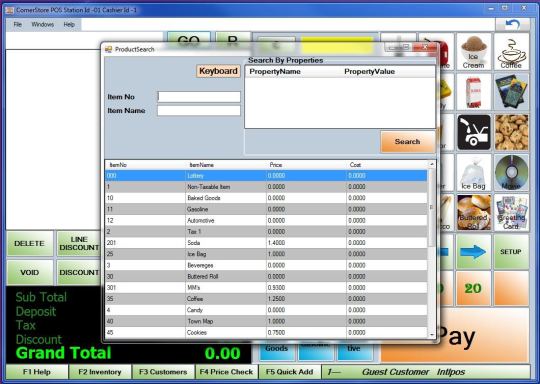This screenshot has width=540, height=384.
Task: Click the blue right-arrow next page tile
Action: tap(474, 252)
